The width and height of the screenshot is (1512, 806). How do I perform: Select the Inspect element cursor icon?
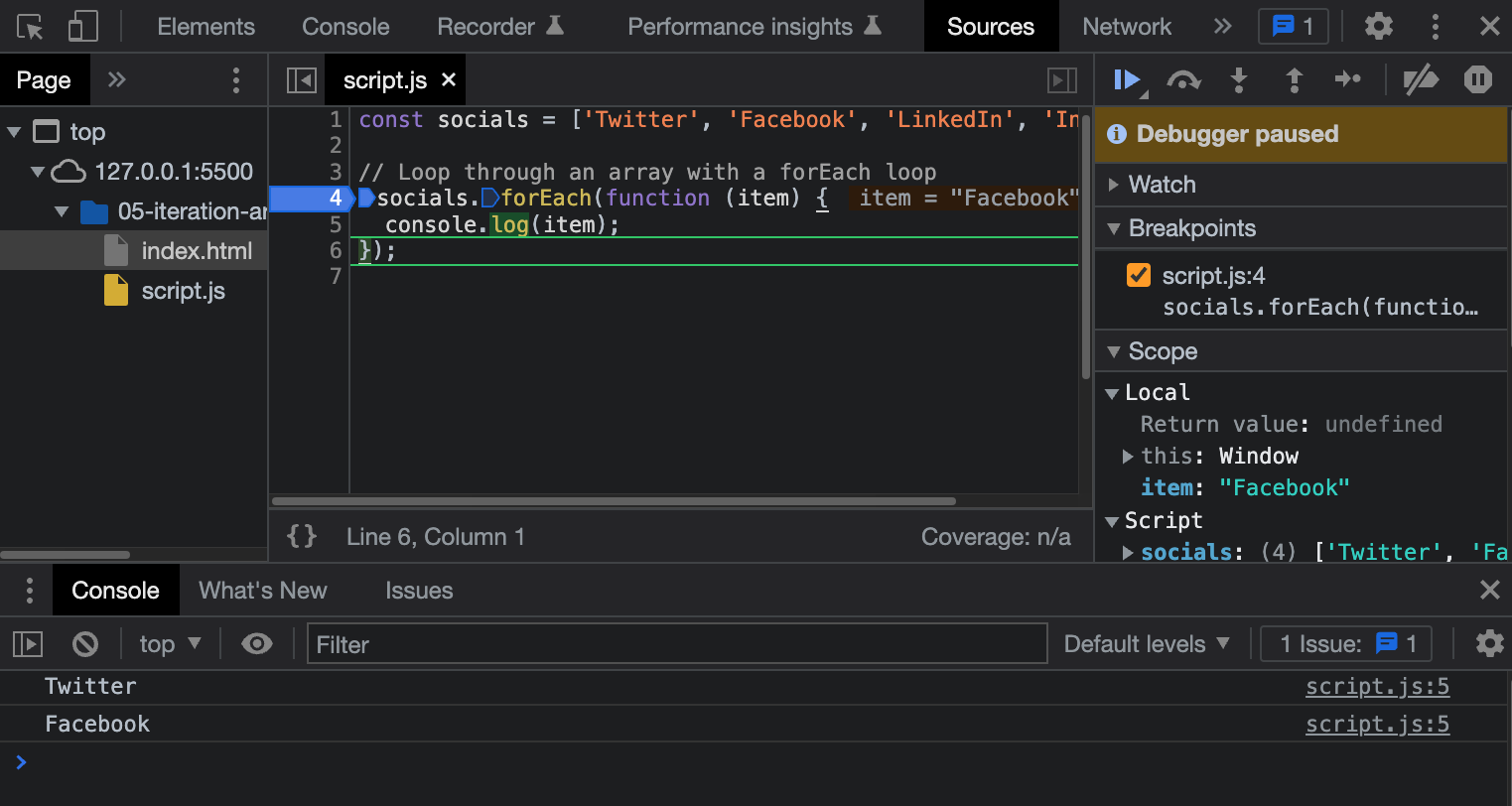(30, 27)
